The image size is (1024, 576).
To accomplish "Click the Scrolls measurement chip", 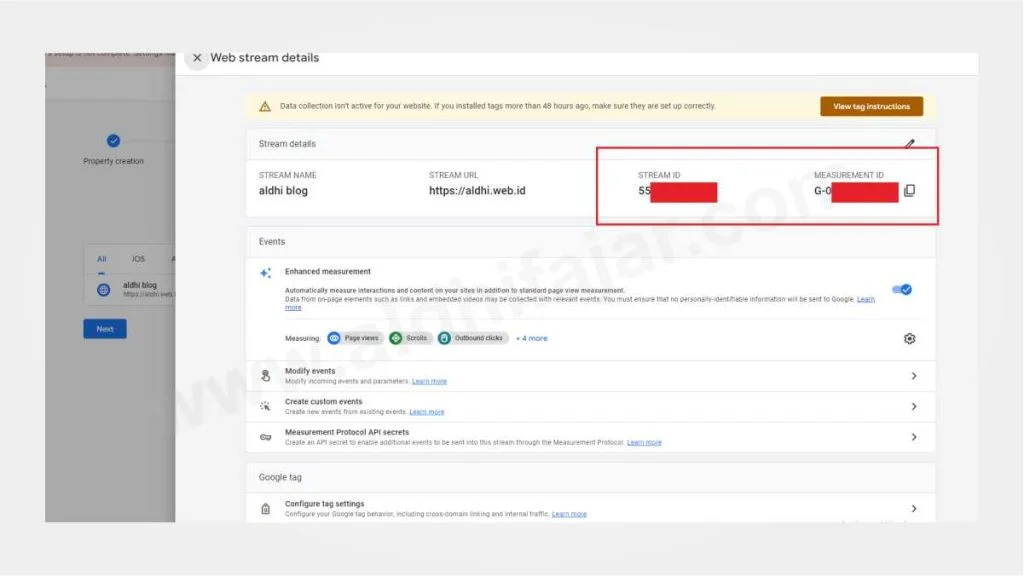I will coord(409,338).
